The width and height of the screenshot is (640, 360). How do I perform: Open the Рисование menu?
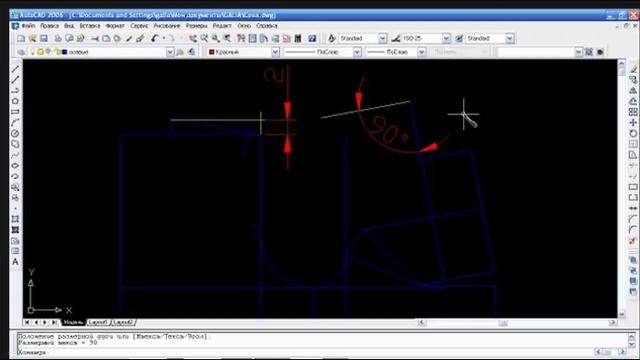tap(167, 26)
